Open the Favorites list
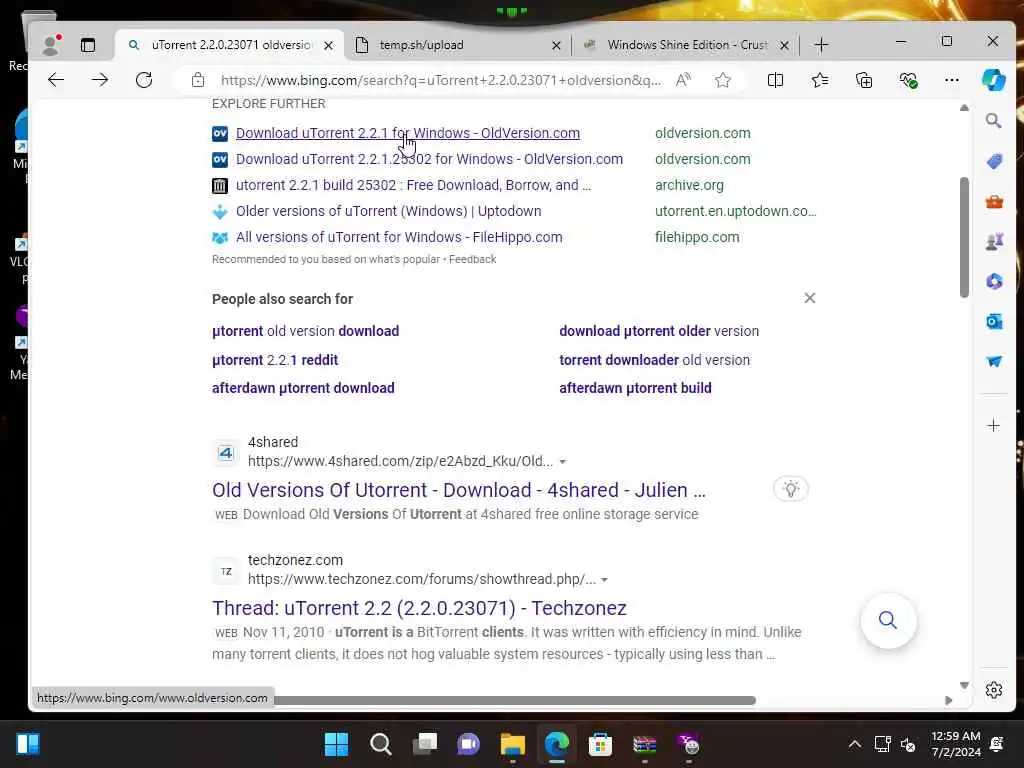The width and height of the screenshot is (1024, 768). 820,80
